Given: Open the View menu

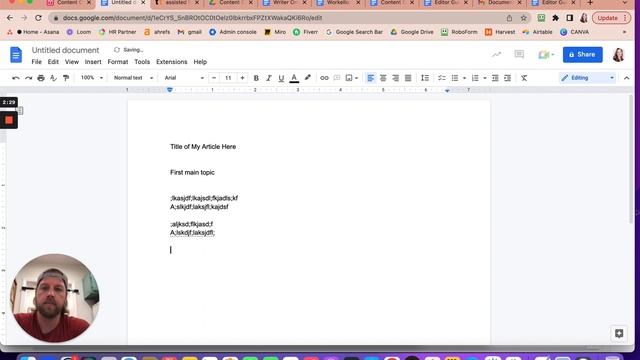Looking at the screenshot, I should pyautogui.click(x=71, y=62).
